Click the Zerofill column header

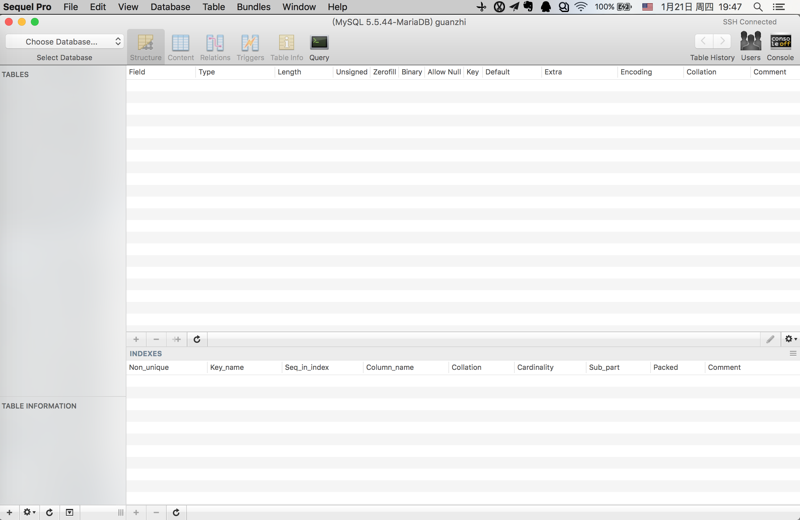[x=384, y=72]
